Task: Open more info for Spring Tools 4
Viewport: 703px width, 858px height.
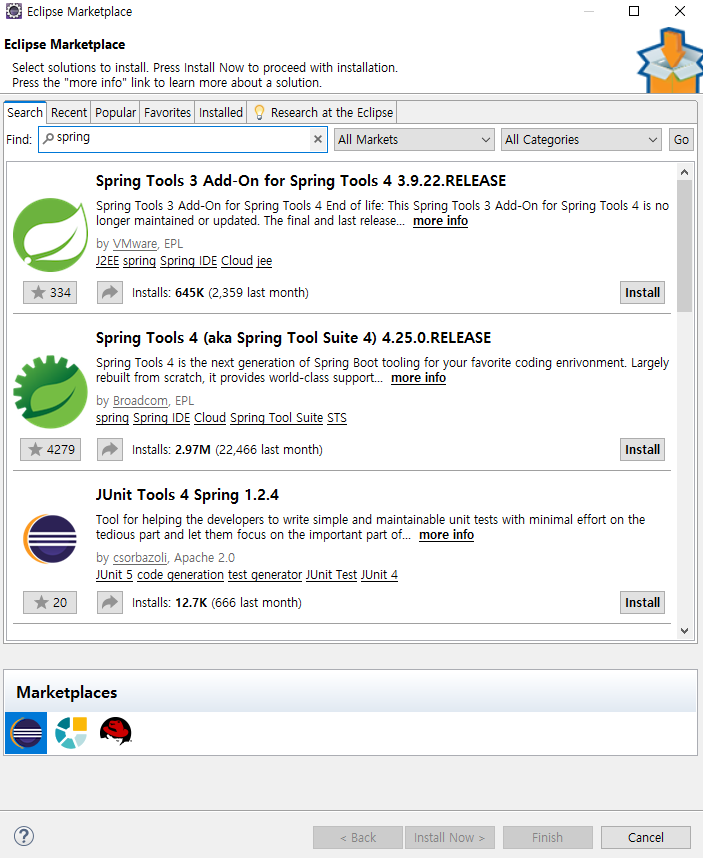Action: point(419,378)
